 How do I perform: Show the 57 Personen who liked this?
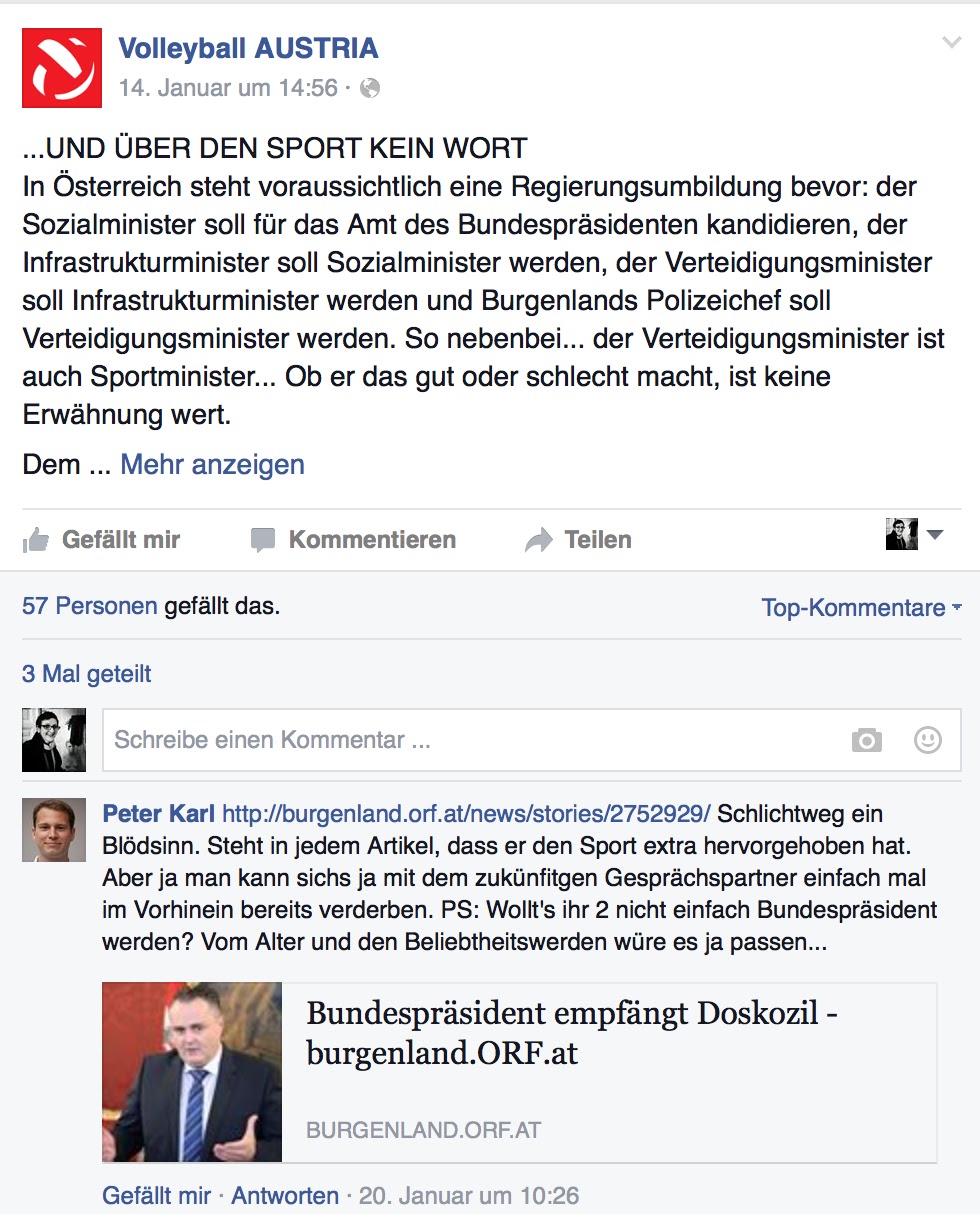click(x=90, y=606)
